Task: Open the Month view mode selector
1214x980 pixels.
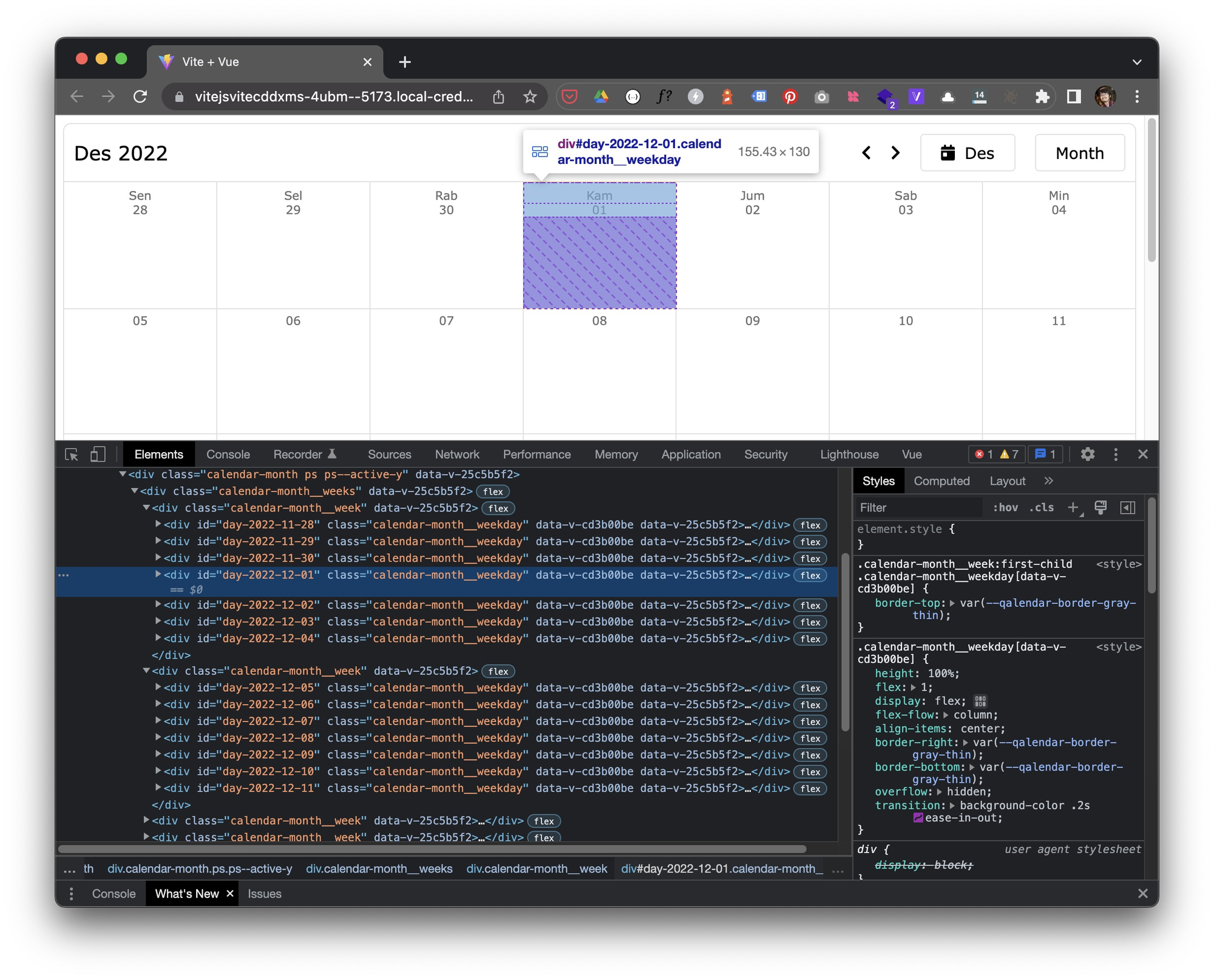Action: tap(1079, 153)
